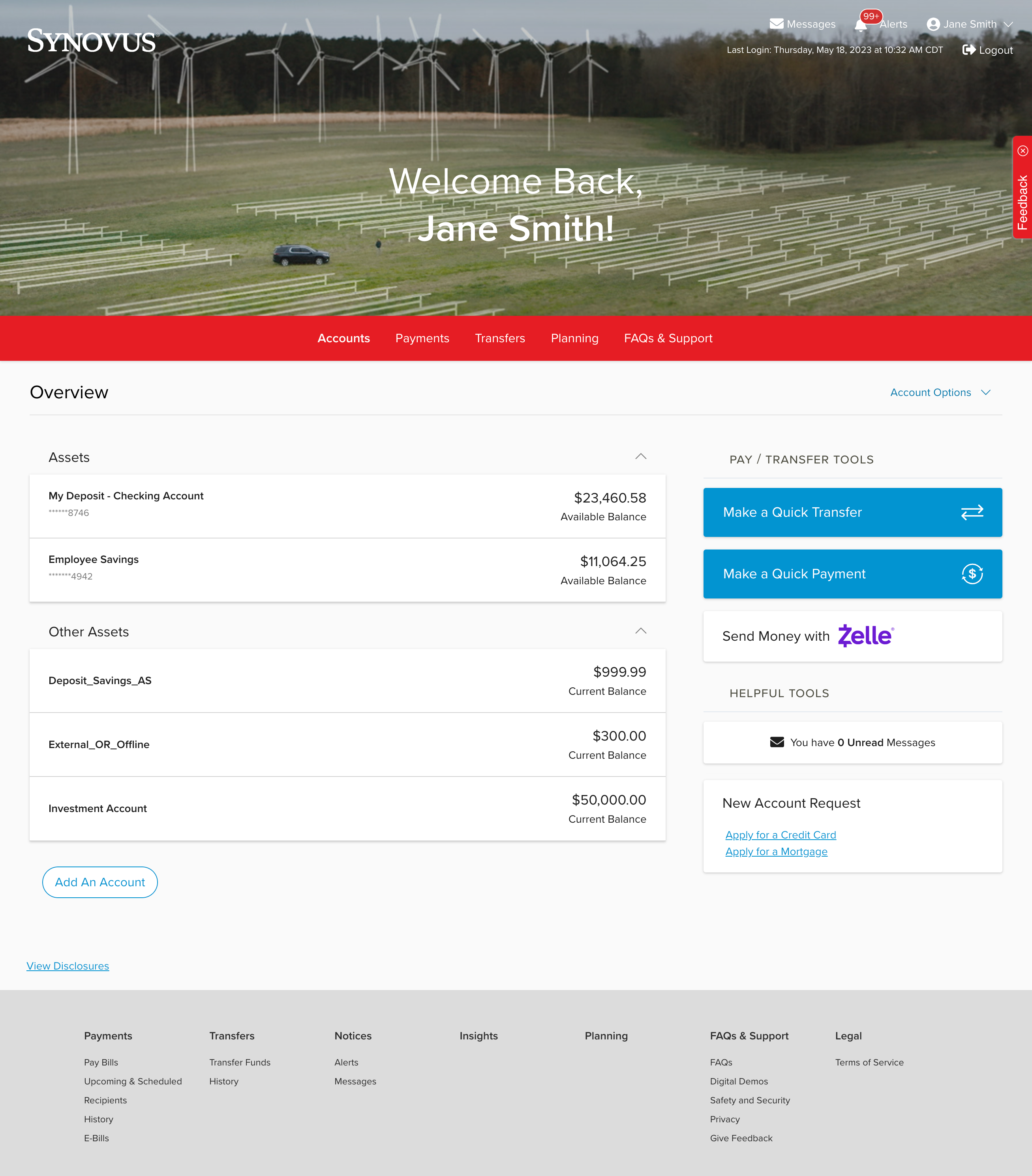Click Apply for a Credit Card link
1032x1176 pixels.
tap(780, 835)
